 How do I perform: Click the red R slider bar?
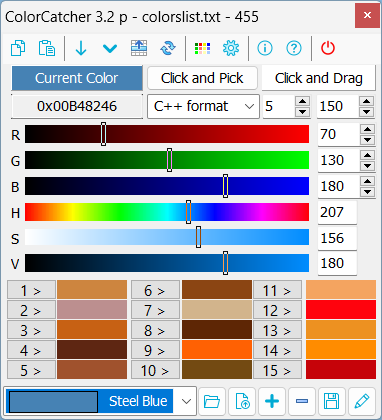tap(167, 134)
